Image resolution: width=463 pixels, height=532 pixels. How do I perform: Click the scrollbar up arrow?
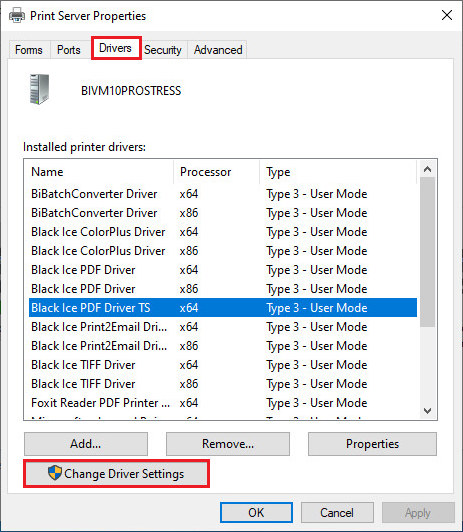click(427, 169)
